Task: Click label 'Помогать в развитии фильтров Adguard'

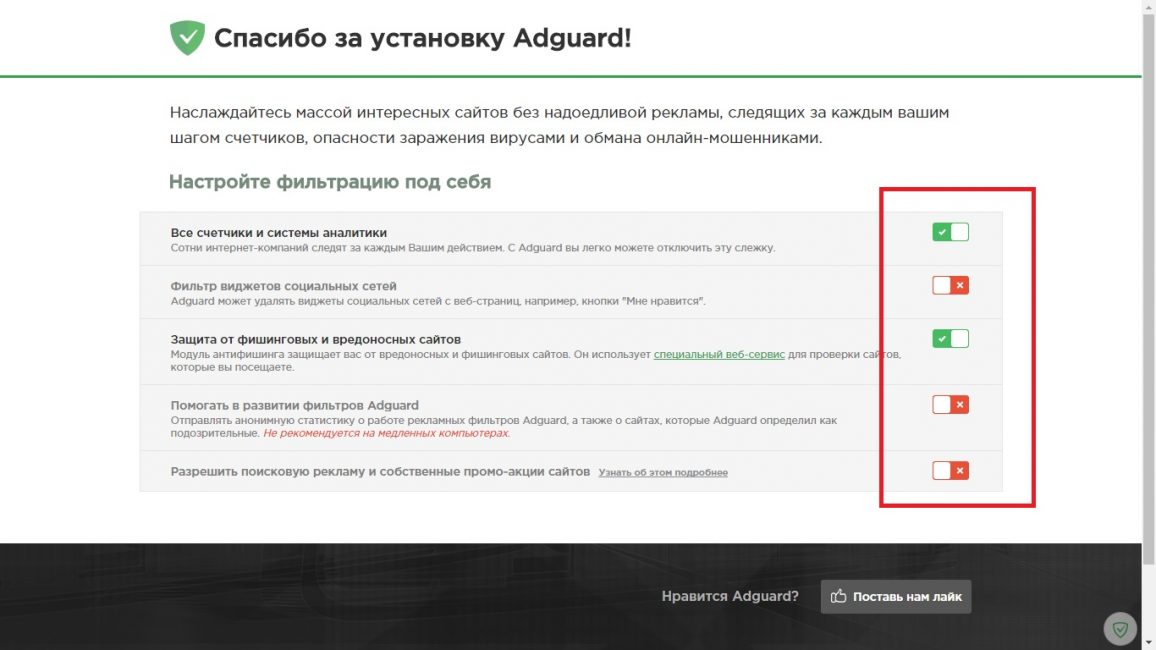Action: [294, 405]
